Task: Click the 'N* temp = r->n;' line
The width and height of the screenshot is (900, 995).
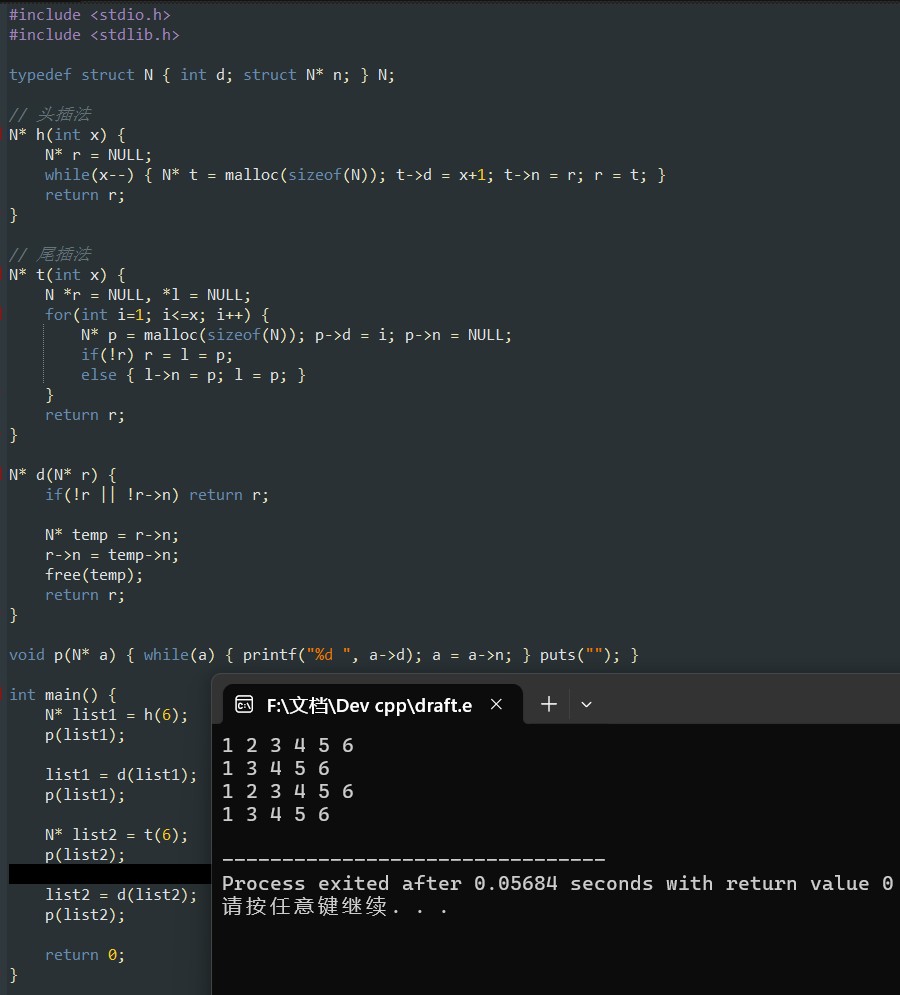Action: [112, 535]
